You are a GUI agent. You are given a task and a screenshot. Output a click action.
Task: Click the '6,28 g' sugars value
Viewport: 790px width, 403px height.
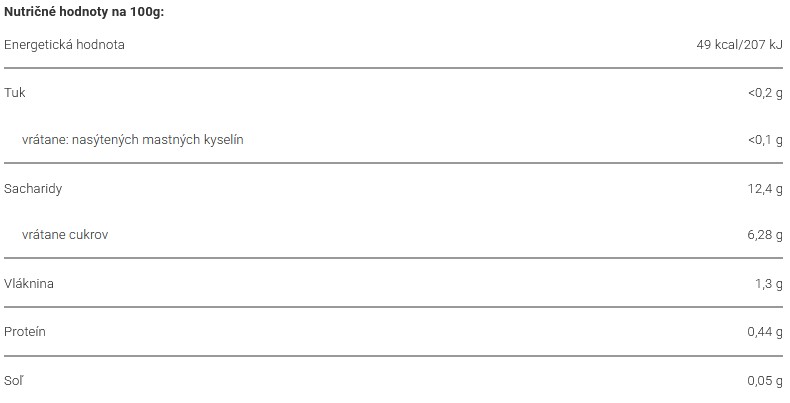click(x=765, y=235)
